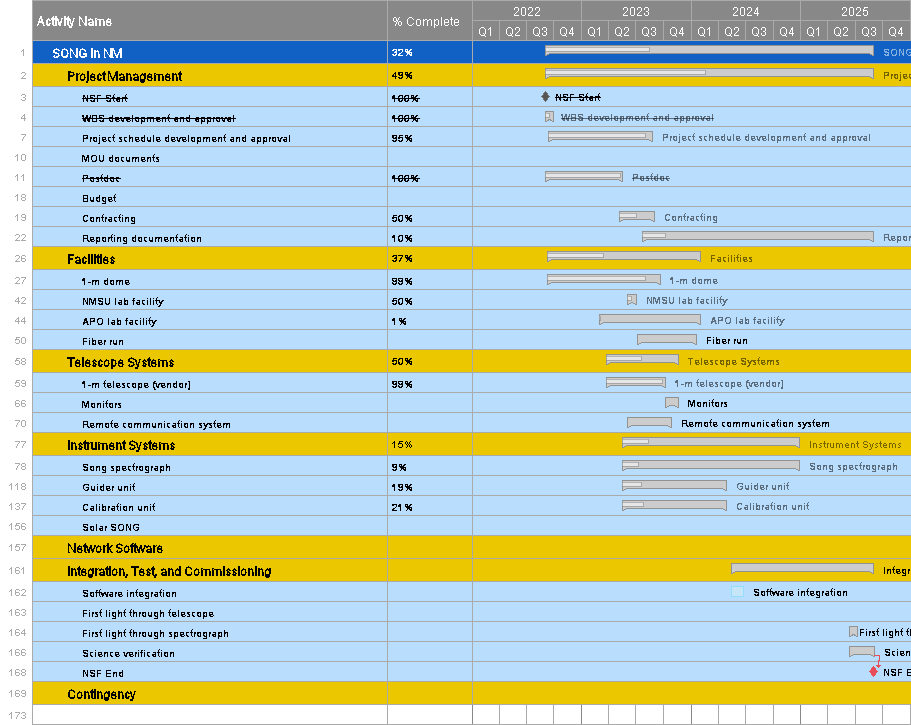This screenshot has width=911, height=725.
Task: Select the Contingency activity name
Action: 101,694
